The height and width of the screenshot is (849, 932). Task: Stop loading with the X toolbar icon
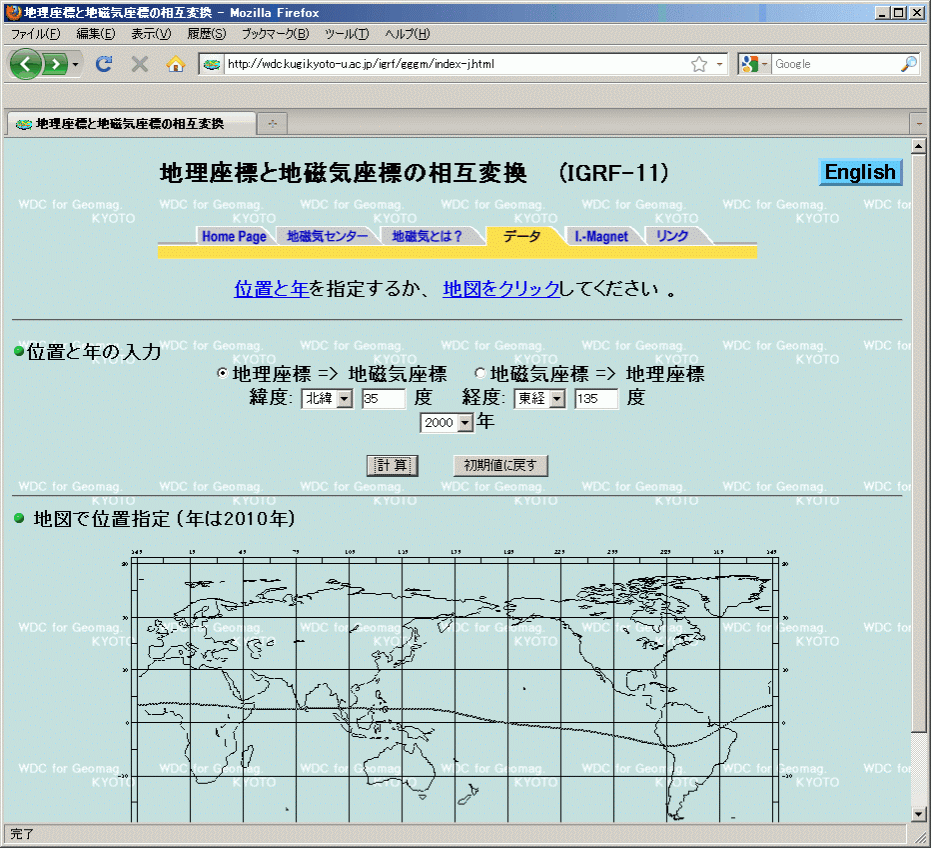[140, 64]
